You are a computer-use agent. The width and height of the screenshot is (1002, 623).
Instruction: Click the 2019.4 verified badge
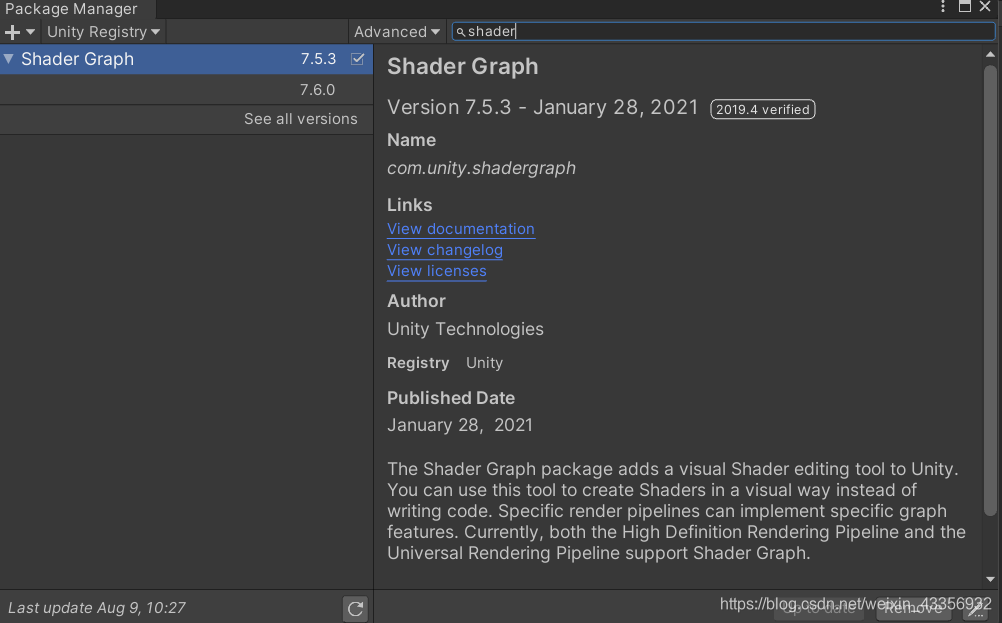point(762,109)
